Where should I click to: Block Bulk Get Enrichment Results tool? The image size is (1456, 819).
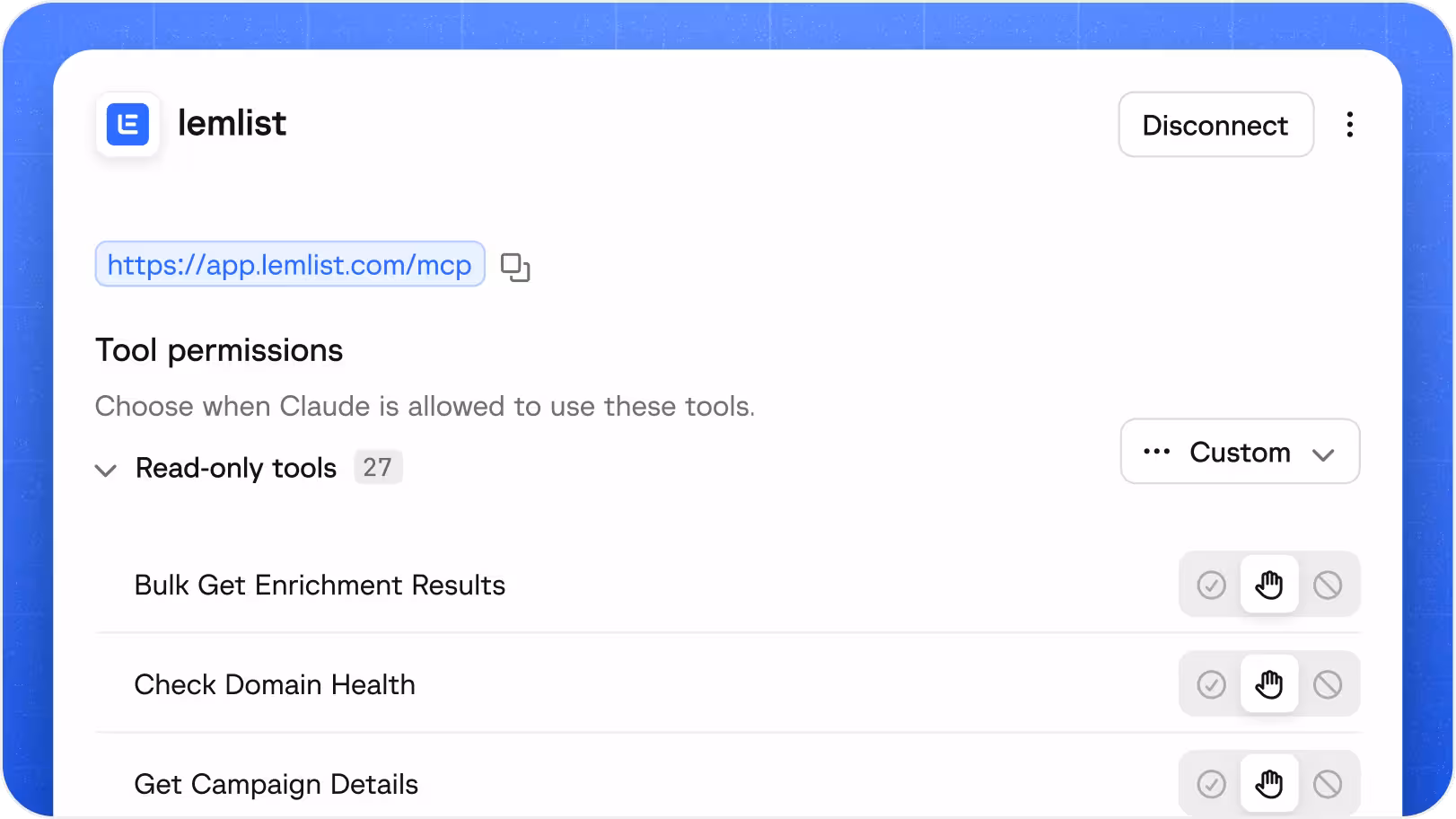coord(1328,586)
